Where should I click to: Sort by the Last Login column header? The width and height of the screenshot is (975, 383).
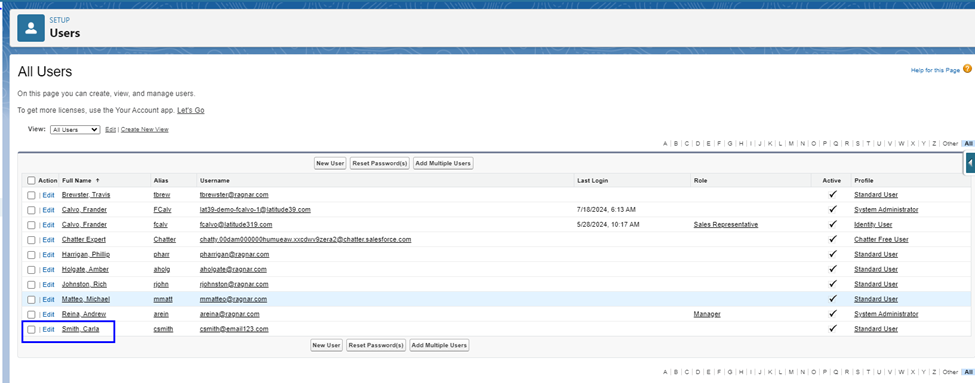(593, 180)
